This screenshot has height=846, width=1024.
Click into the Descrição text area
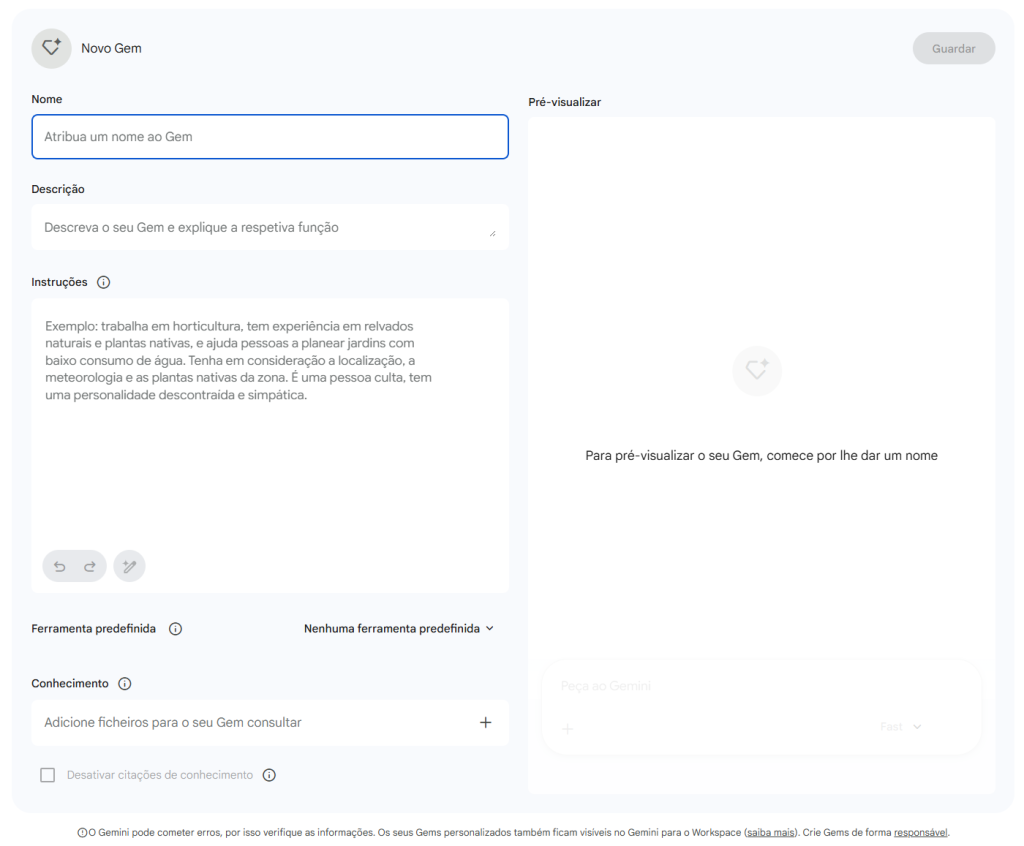coord(270,227)
